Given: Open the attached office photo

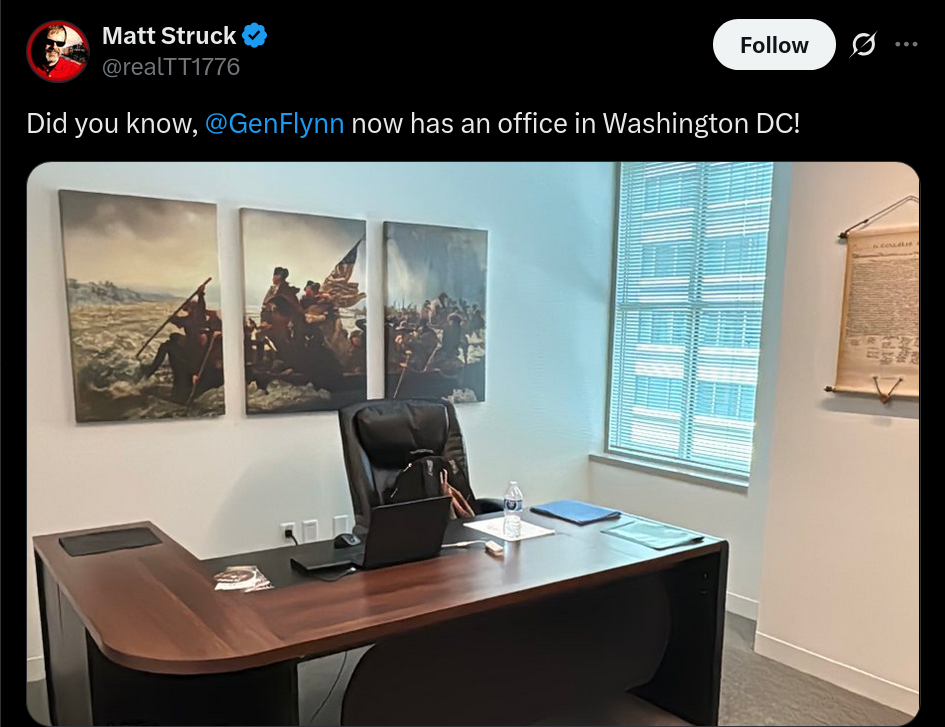Looking at the screenshot, I should (473, 444).
